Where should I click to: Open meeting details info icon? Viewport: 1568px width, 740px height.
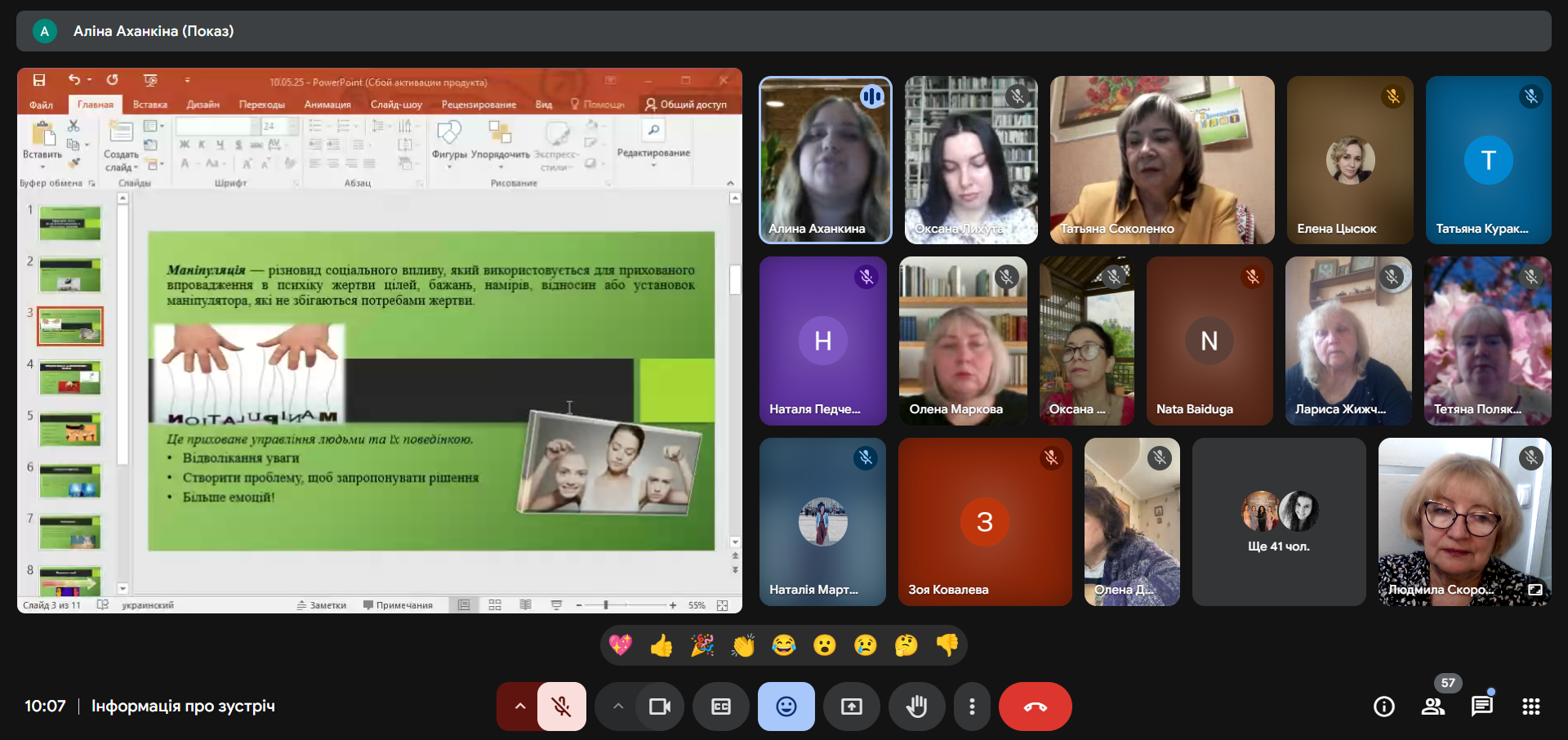point(1383,707)
